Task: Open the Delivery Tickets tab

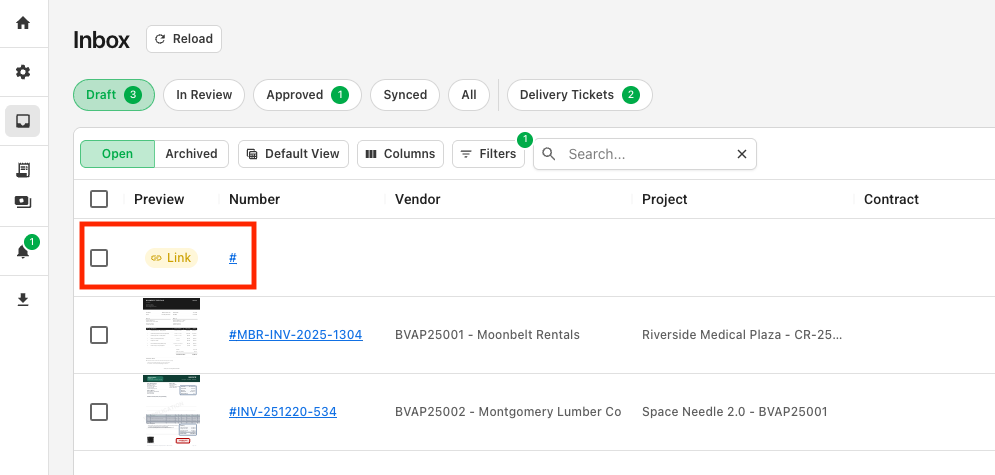Action: [579, 95]
